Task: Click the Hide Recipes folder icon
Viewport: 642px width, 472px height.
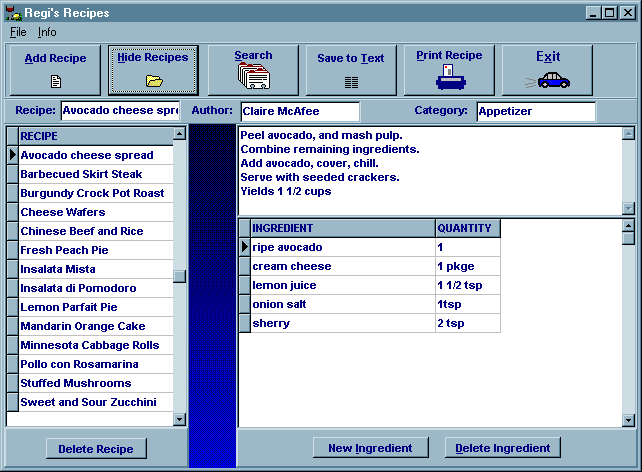Action: [154, 81]
